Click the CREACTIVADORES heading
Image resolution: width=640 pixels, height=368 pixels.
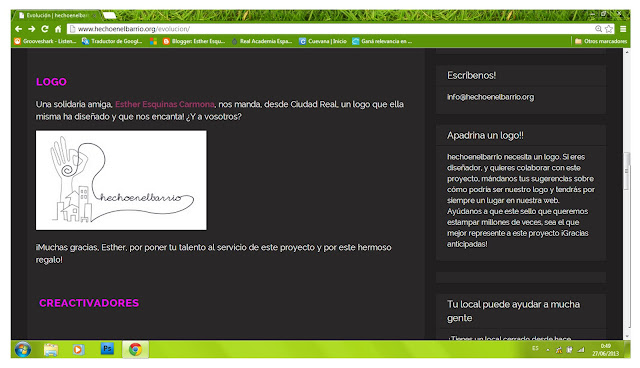click(89, 303)
